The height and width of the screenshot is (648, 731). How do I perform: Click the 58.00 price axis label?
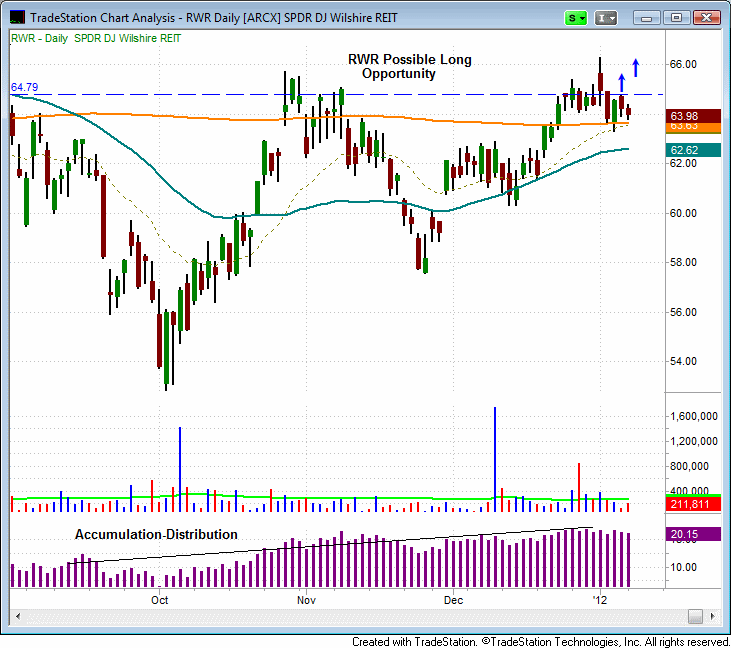pos(683,262)
